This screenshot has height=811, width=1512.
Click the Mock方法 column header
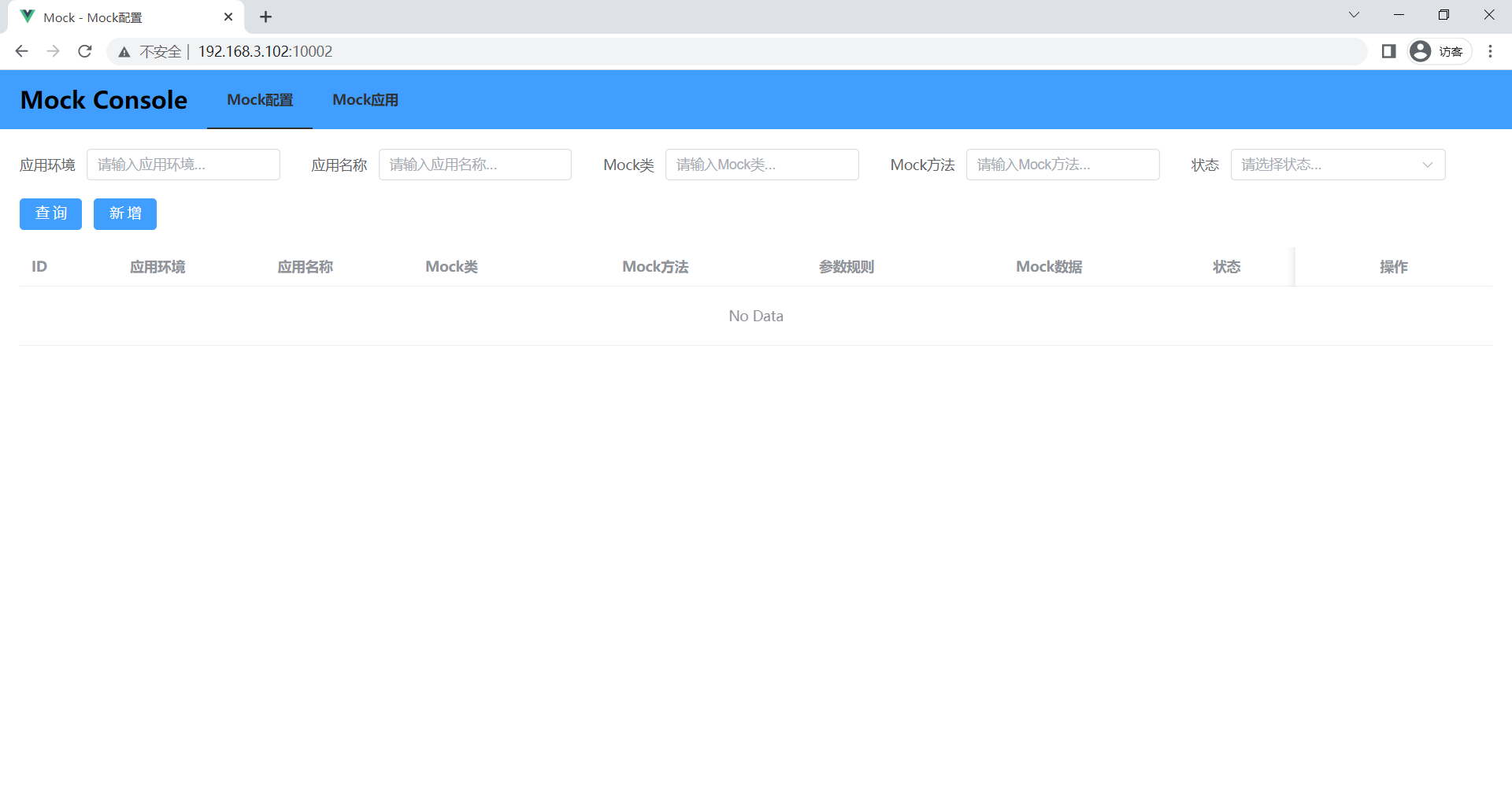coord(655,267)
